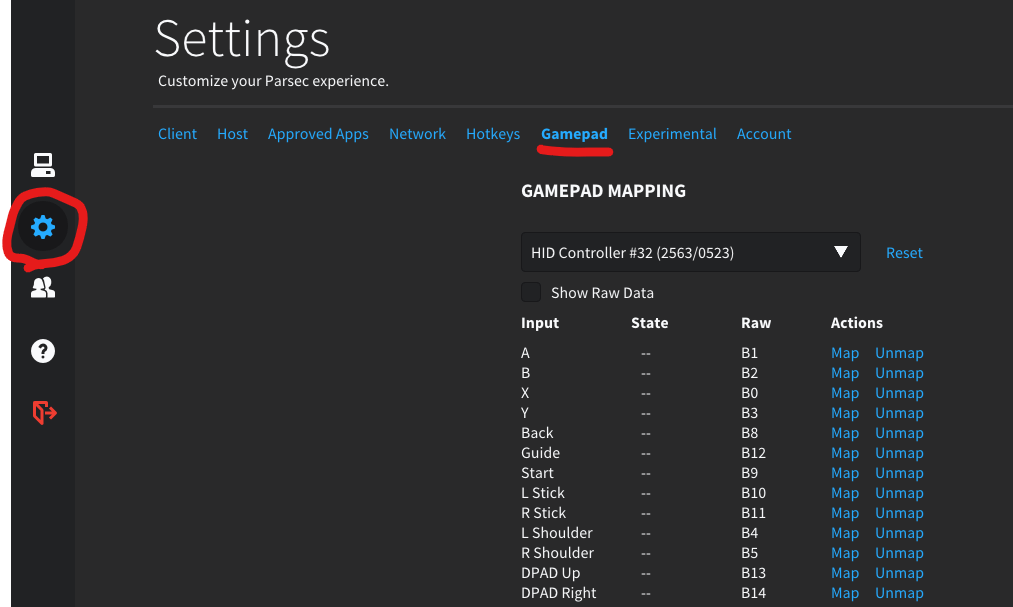Click Map for the L Stick input
The height and width of the screenshot is (607, 1013).
pos(844,493)
